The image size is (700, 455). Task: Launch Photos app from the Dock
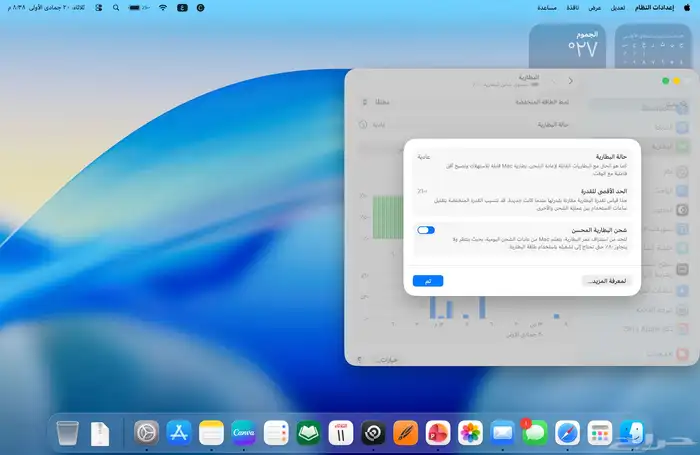(471, 432)
